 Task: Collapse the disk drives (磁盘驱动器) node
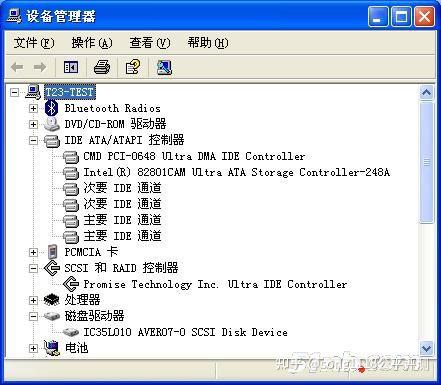point(33,316)
